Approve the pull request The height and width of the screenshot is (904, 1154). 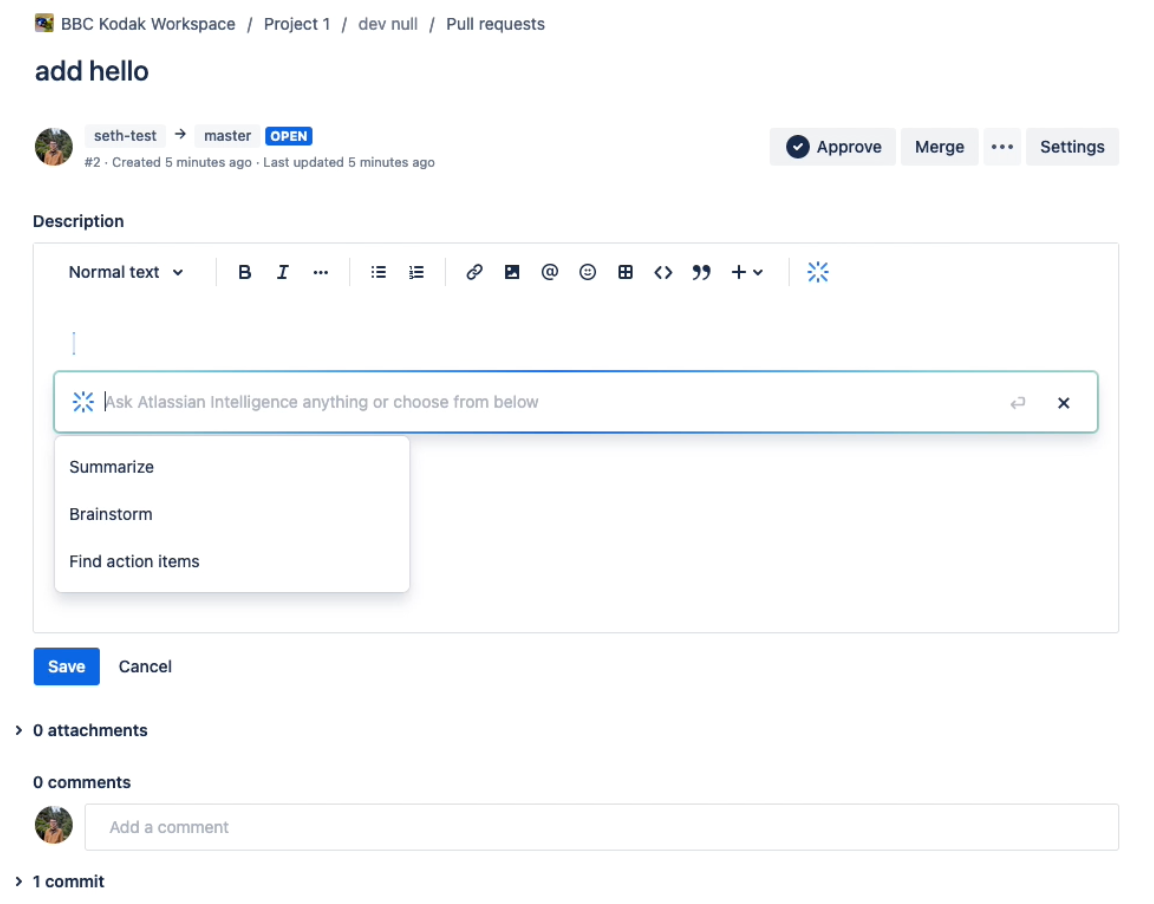pyautogui.click(x=833, y=146)
